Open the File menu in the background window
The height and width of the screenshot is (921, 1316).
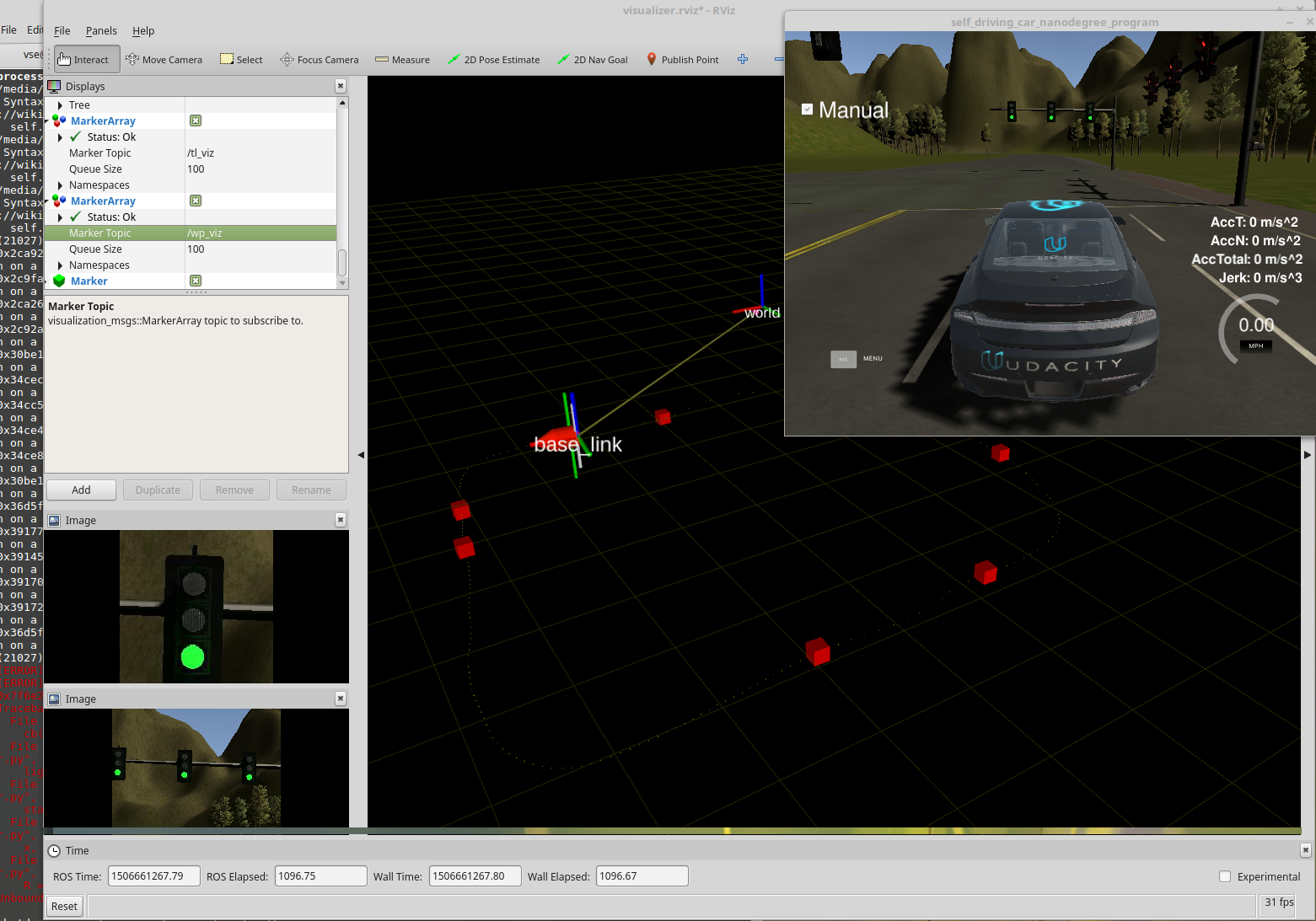[x=8, y=29]
